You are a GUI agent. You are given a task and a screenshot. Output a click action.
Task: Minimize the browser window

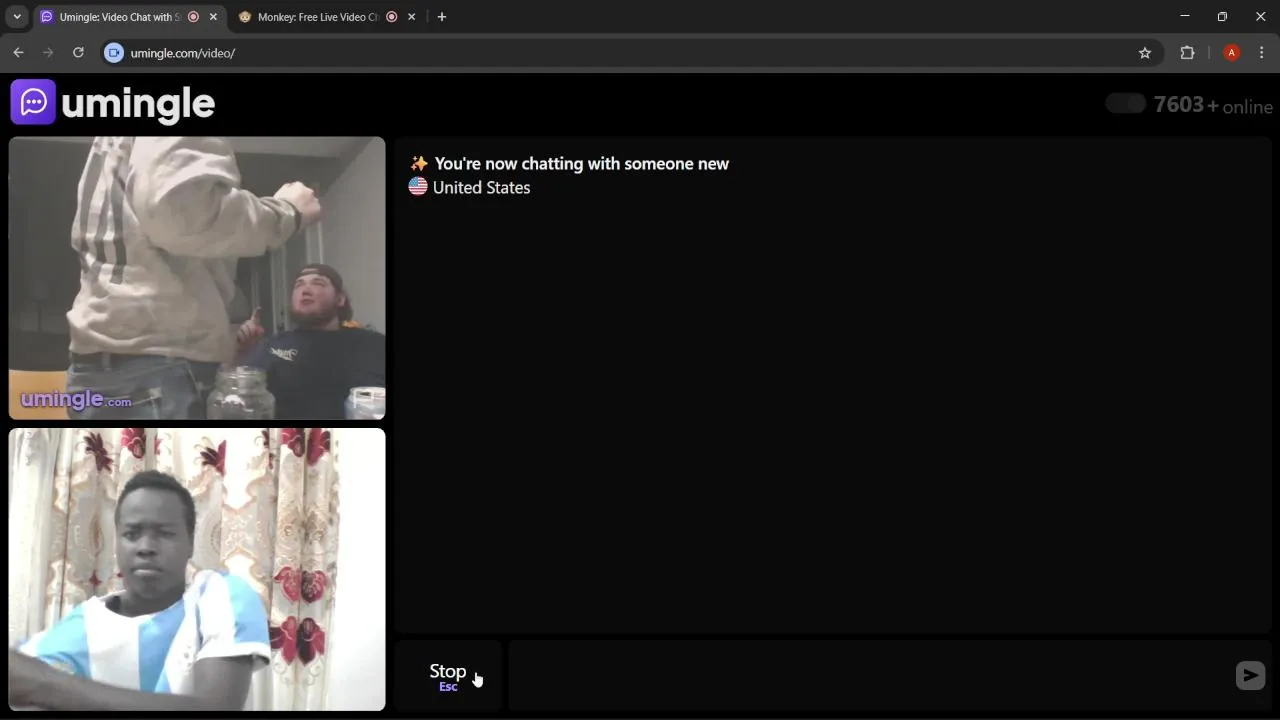tap(1185, 16)
